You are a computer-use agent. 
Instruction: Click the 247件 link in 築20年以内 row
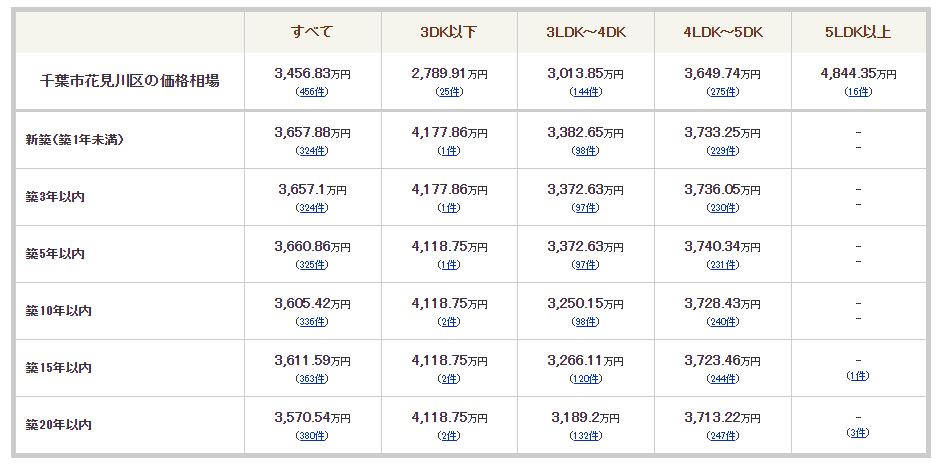(x=722, y=436)
